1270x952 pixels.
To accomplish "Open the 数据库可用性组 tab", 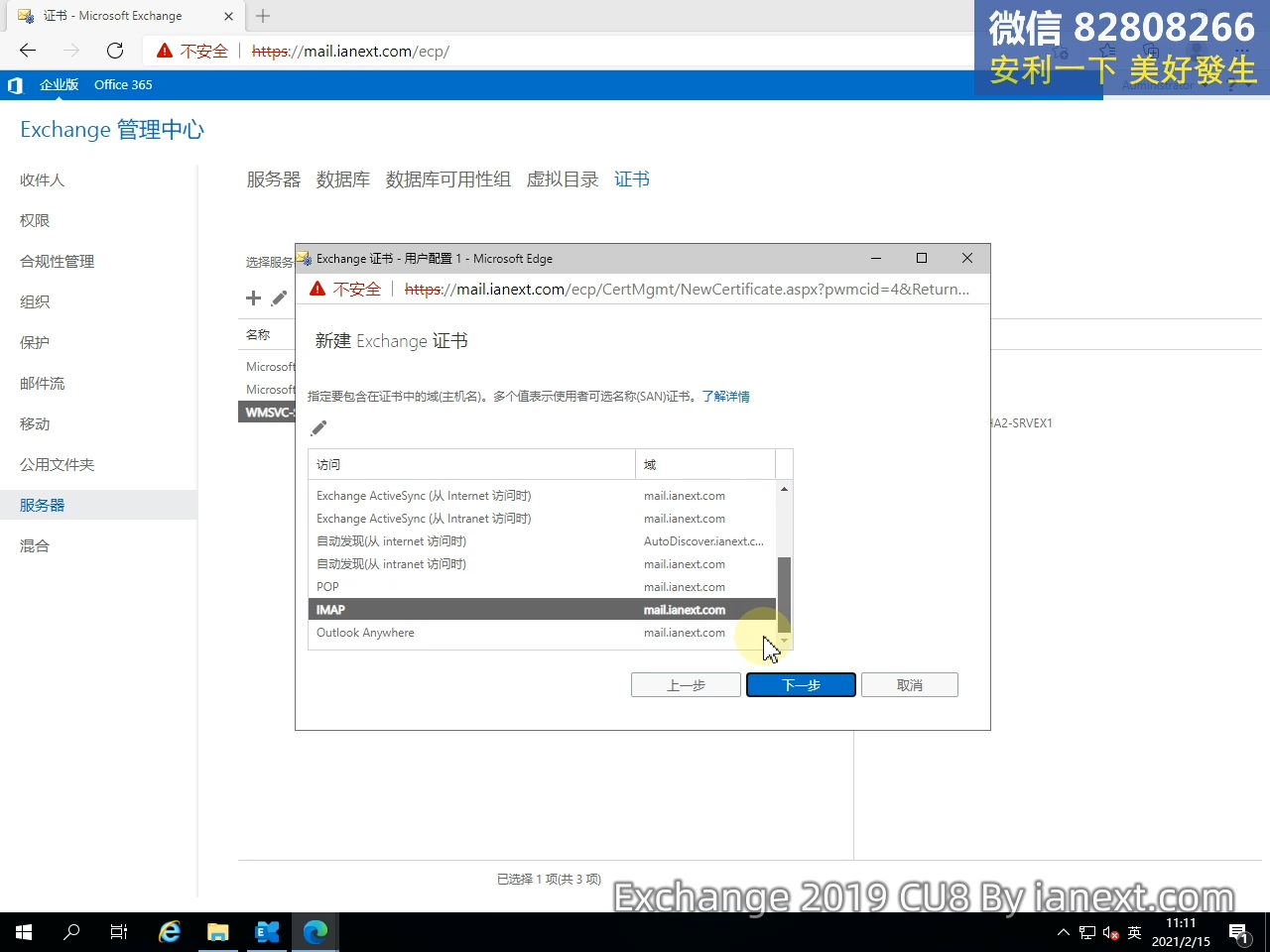I will click(x=447, y=179).
